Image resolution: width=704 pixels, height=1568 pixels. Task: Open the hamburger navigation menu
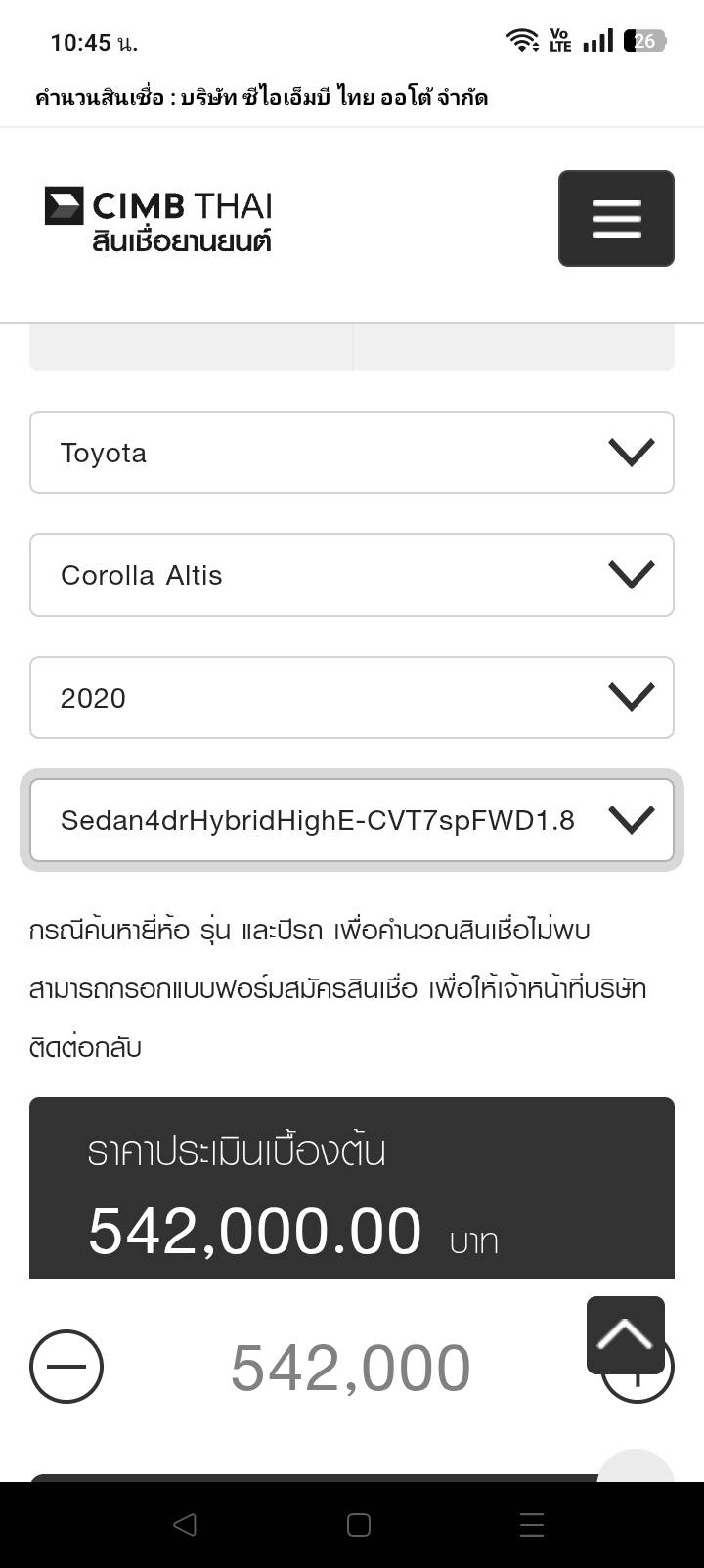[616, 218]
